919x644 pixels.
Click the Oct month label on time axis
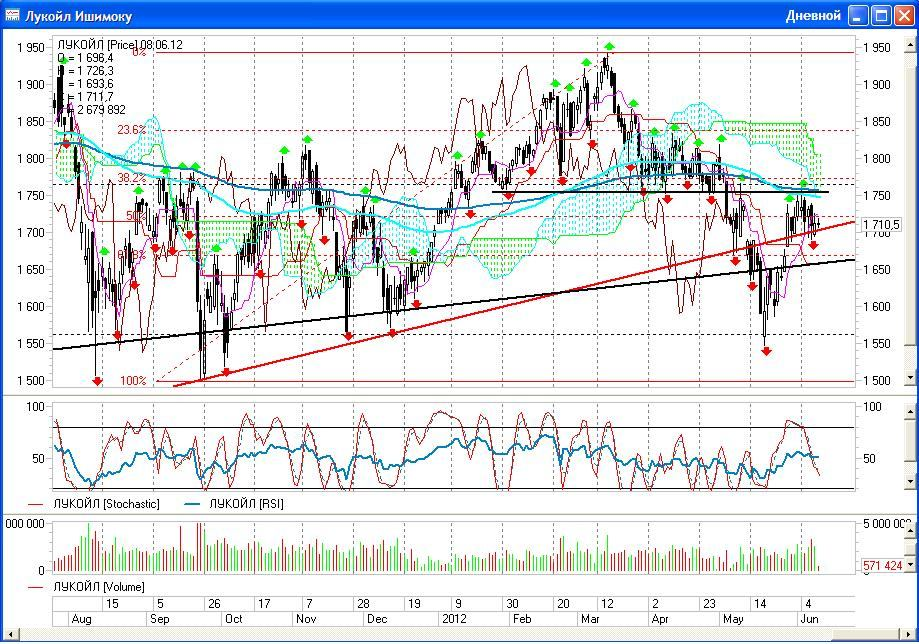pyautogui.click(x=234, y=619)
